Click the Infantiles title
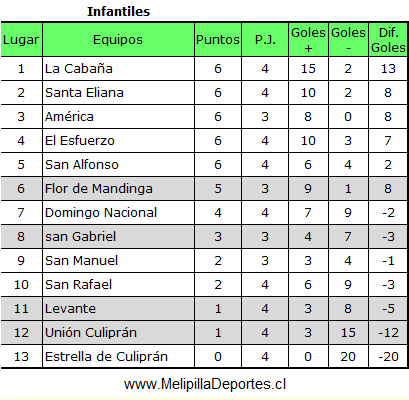The height and width of the screenshot is (400, 409). tap(119, 12)
